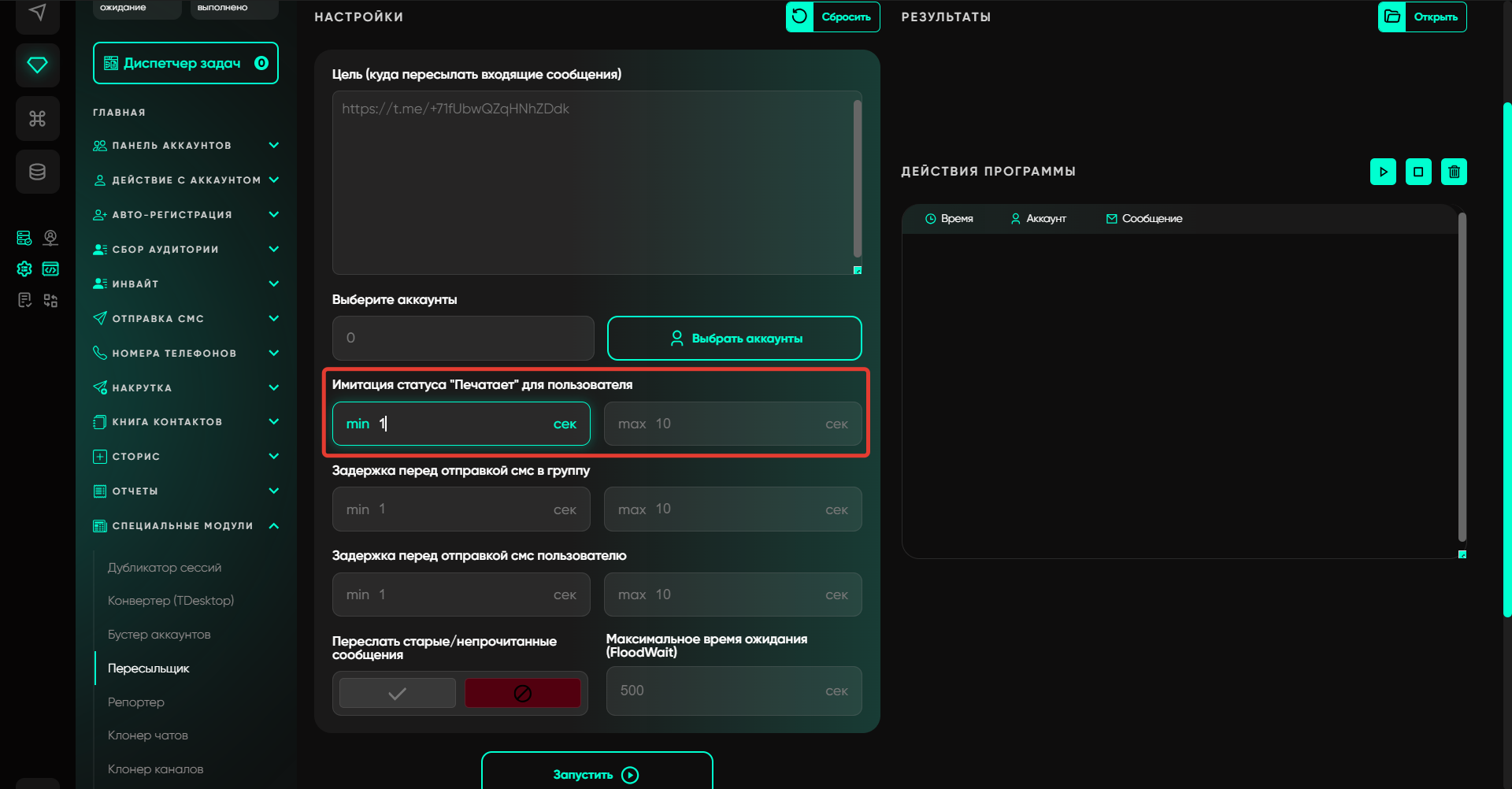The image size is (1512, 789).
Task: Click the gear settings icon in sidebar
Action: click(x=24, y=269)
